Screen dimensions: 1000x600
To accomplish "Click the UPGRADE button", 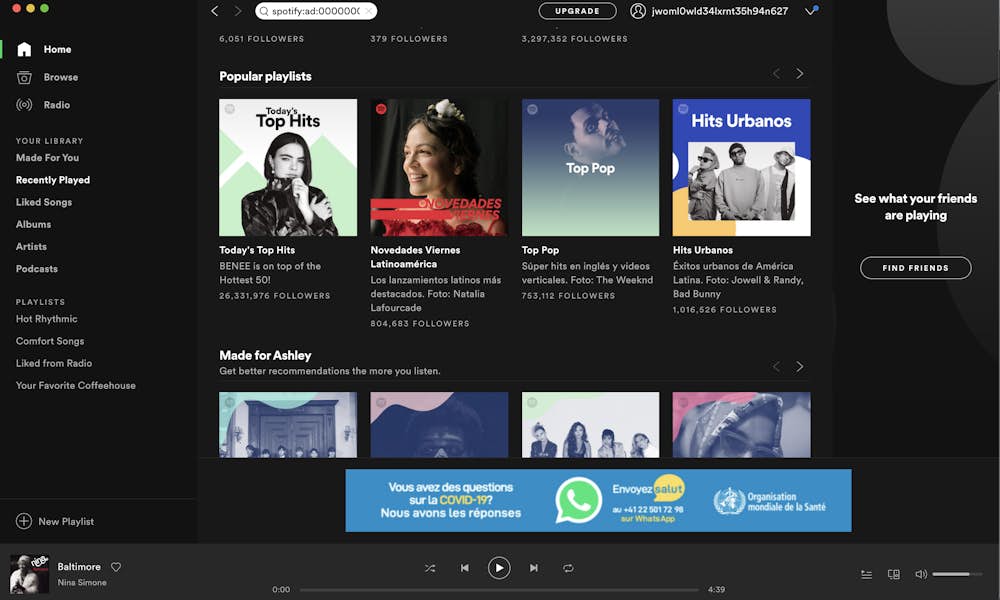I will (577, 11).
